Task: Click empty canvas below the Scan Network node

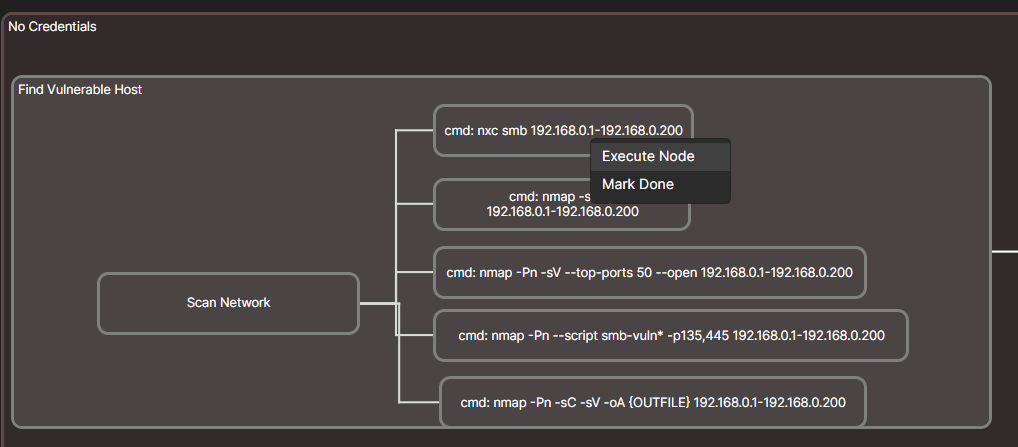Action: tap(228, 380)
